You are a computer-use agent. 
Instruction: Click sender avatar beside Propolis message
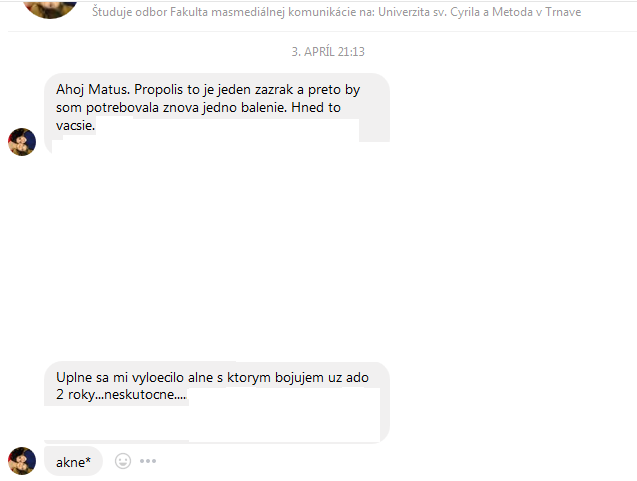tap(22, 142)
